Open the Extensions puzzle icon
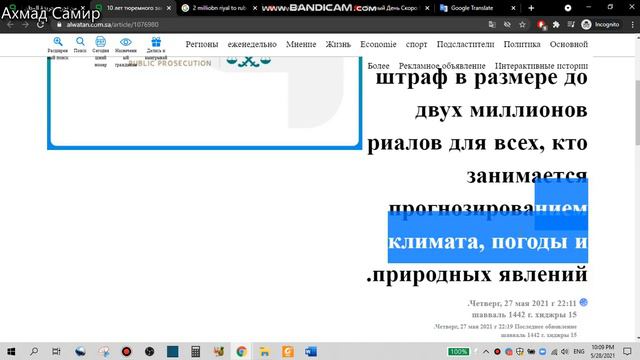 tap(556, 24)
